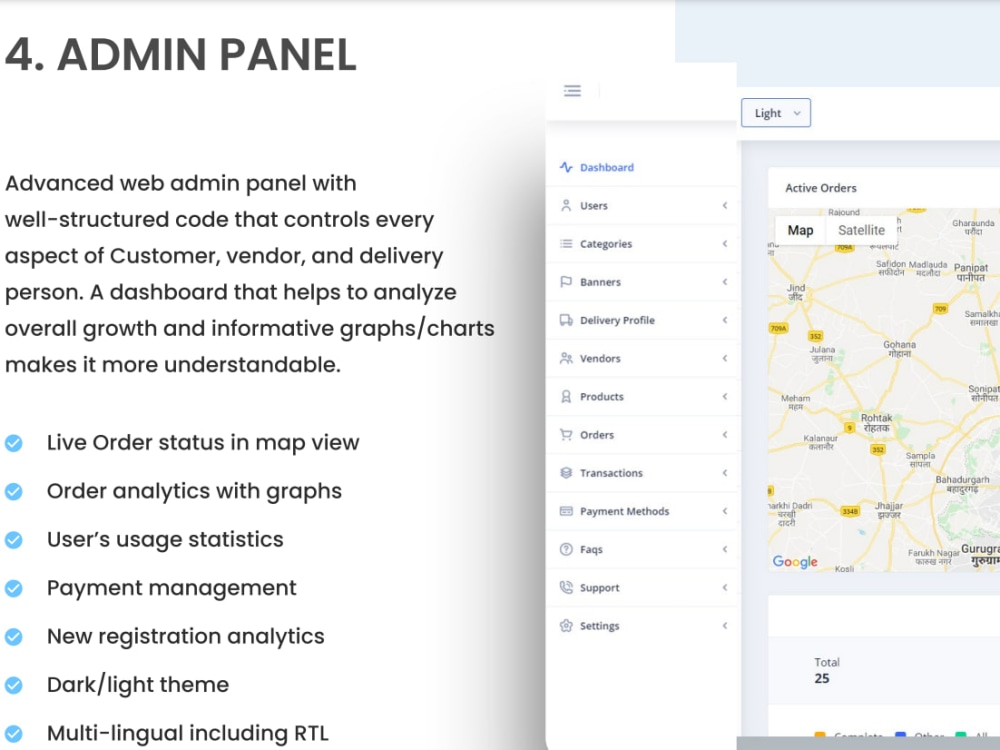Select the Users icon in sidebar

[x=566, y=205]
